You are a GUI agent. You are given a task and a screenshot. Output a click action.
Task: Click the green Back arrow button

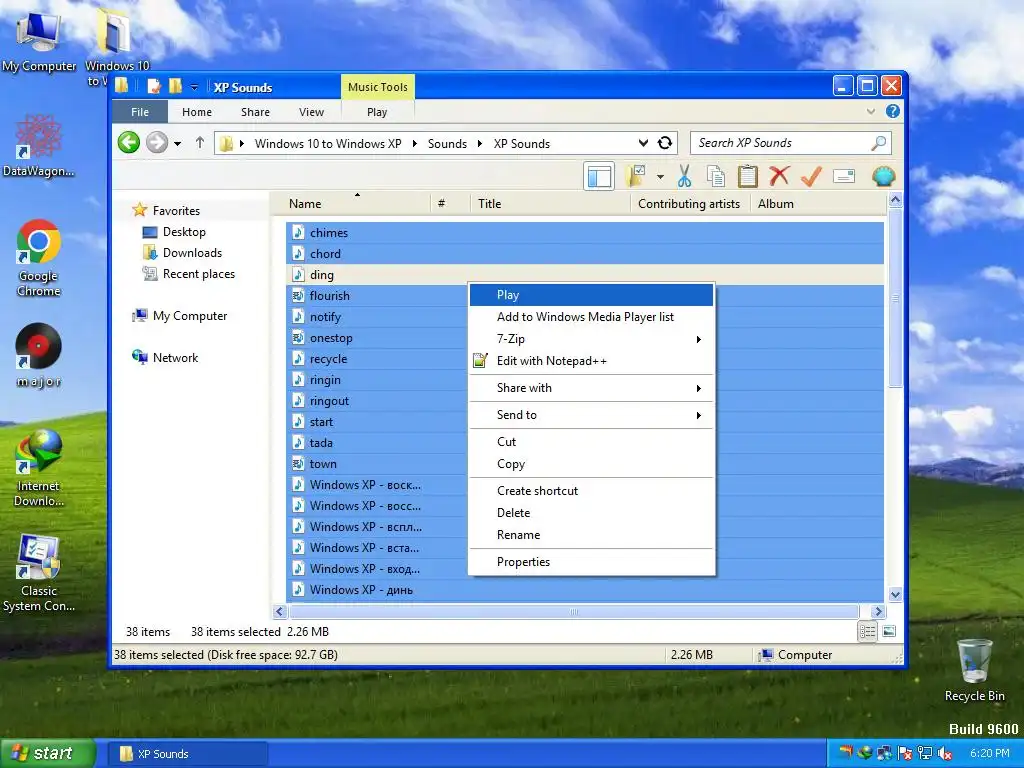click(x=129, y=142)
